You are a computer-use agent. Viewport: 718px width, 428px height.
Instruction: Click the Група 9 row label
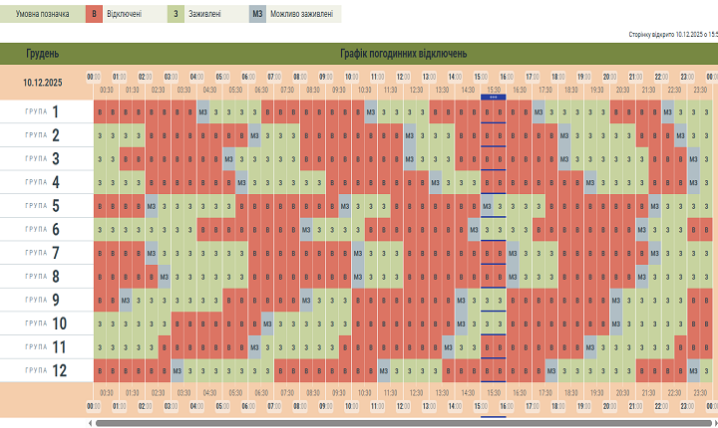coord(42,299)
